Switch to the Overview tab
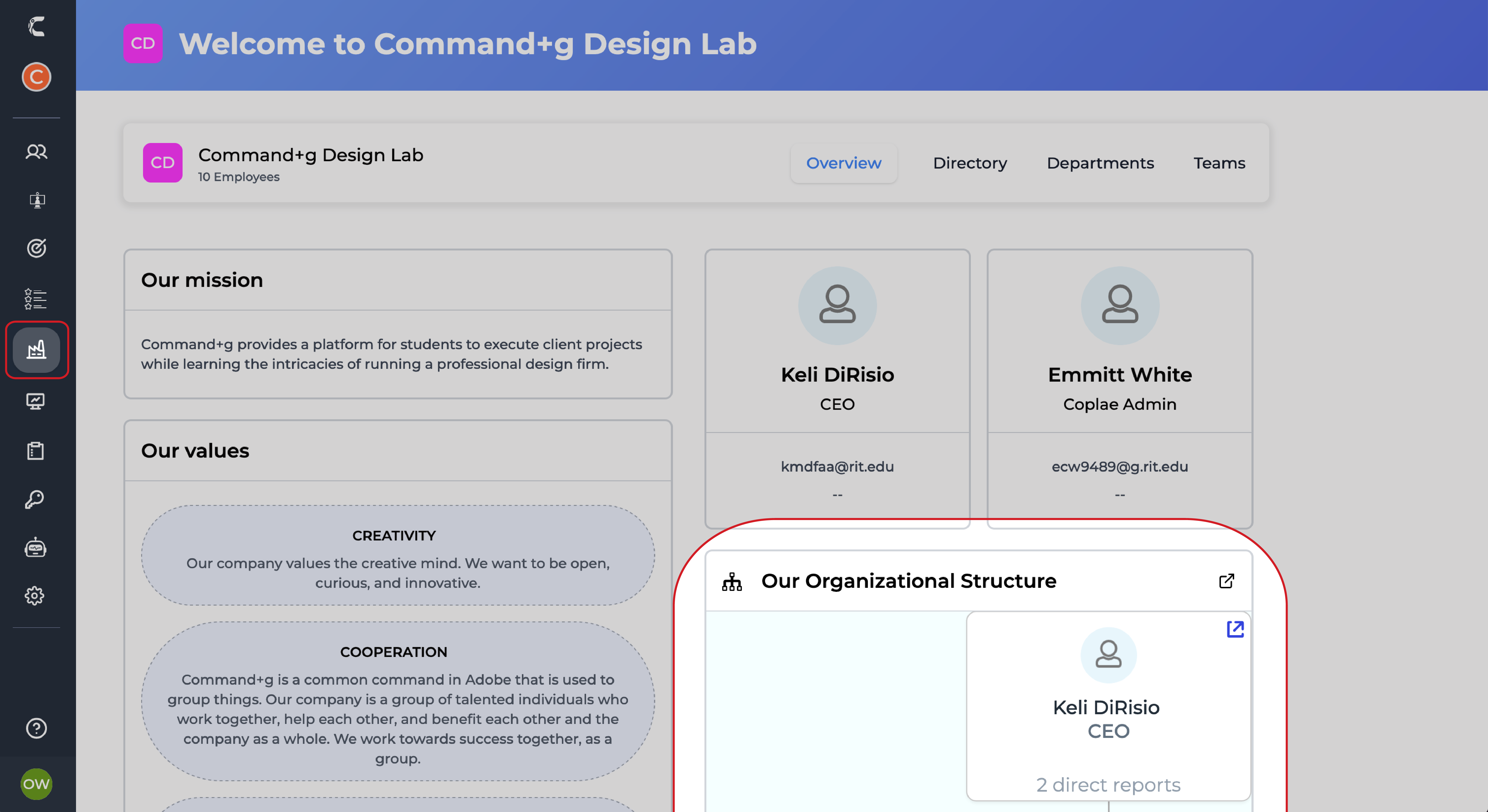This screenshot has width=1488, height=812. tap(843, 163)
